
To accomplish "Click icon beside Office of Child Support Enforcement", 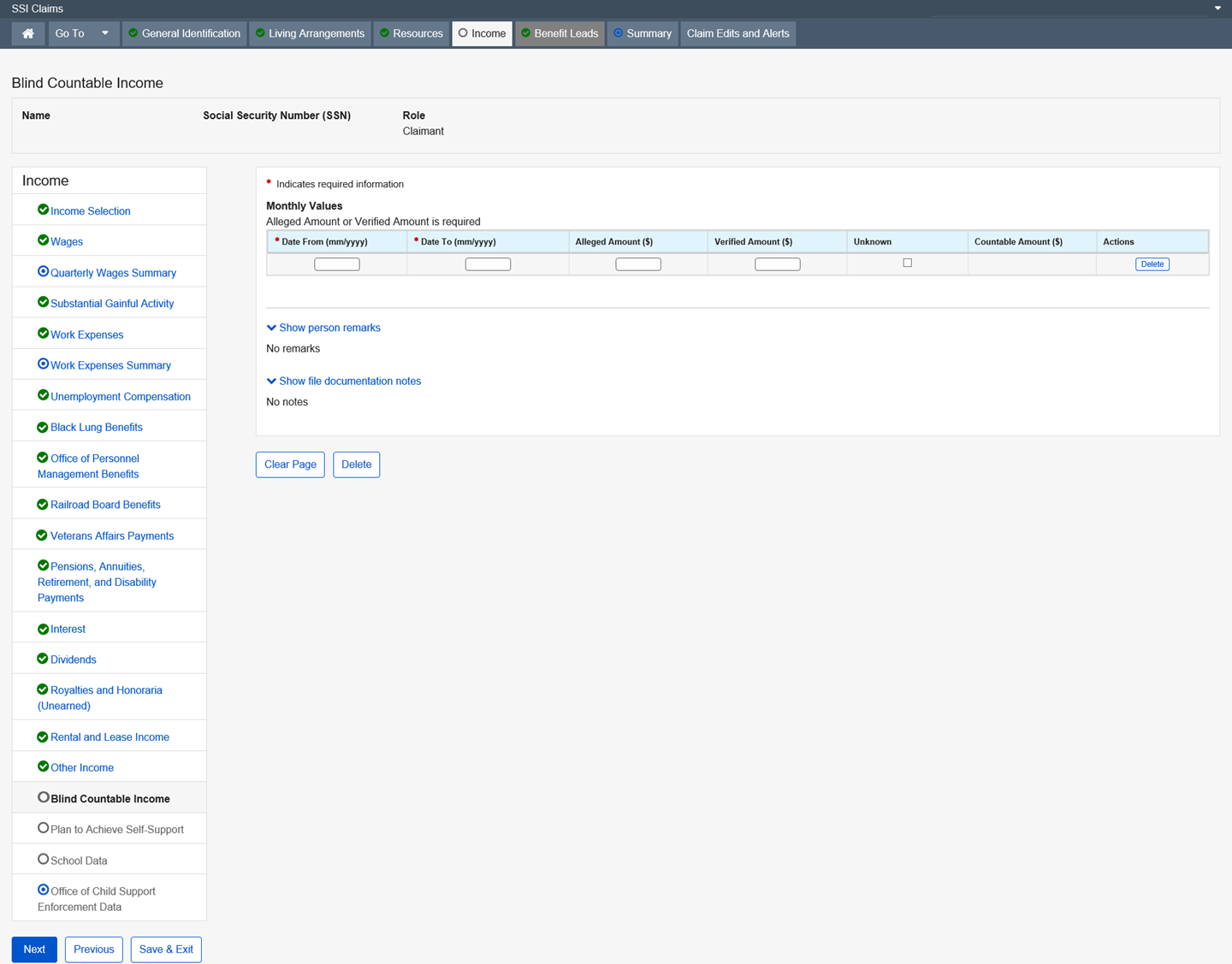I will click(x=43, y=890).
